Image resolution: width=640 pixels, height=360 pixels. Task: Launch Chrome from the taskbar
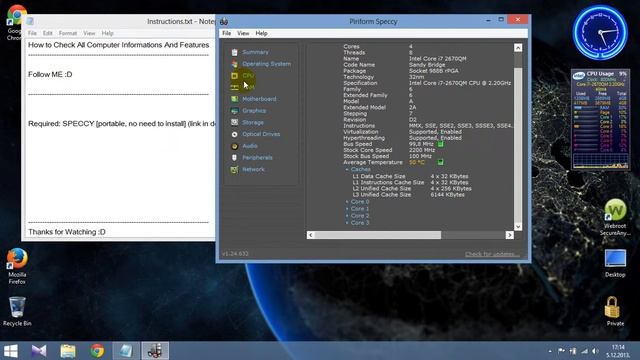click(97, 351)
